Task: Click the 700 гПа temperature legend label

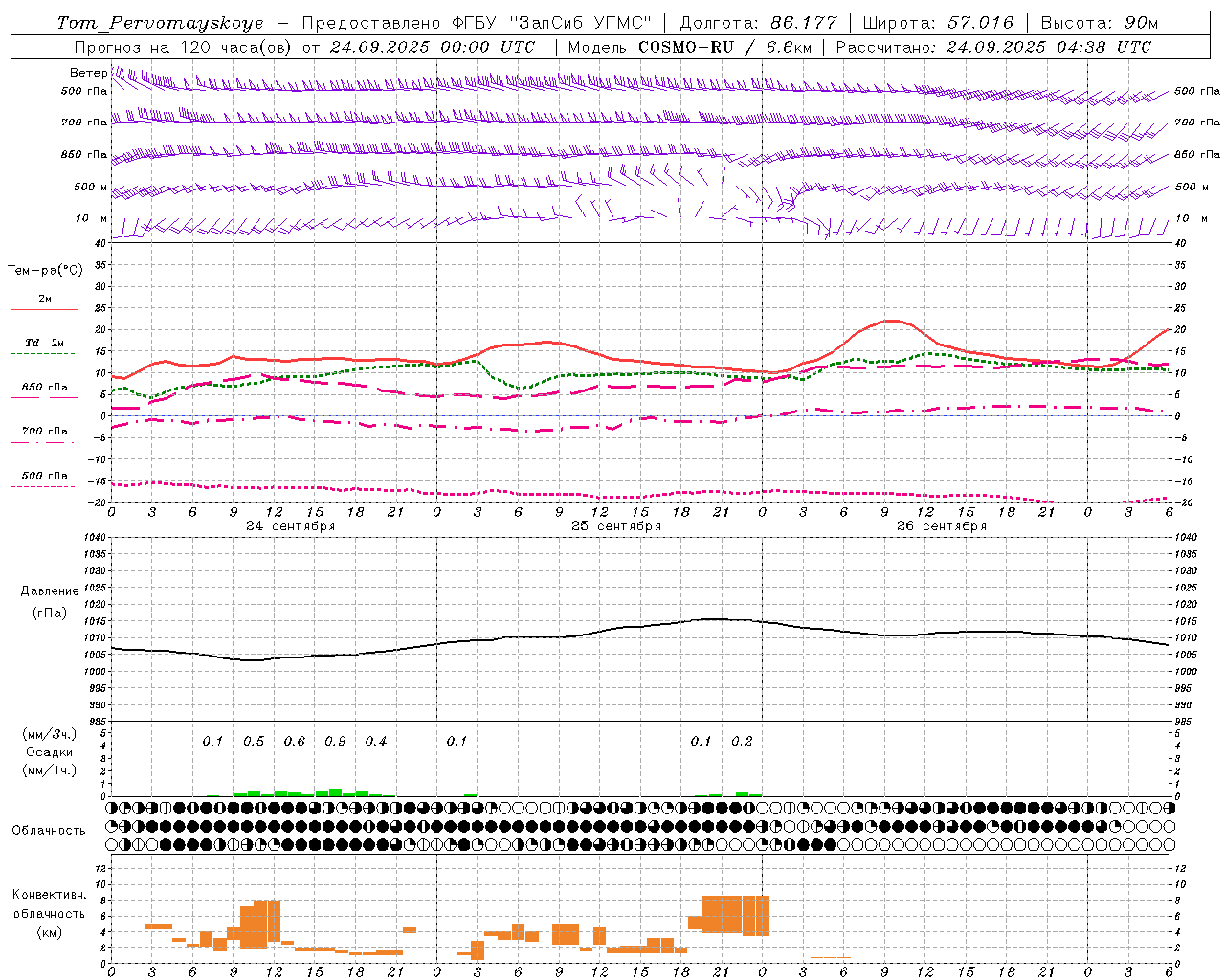Action: (44, 432)
